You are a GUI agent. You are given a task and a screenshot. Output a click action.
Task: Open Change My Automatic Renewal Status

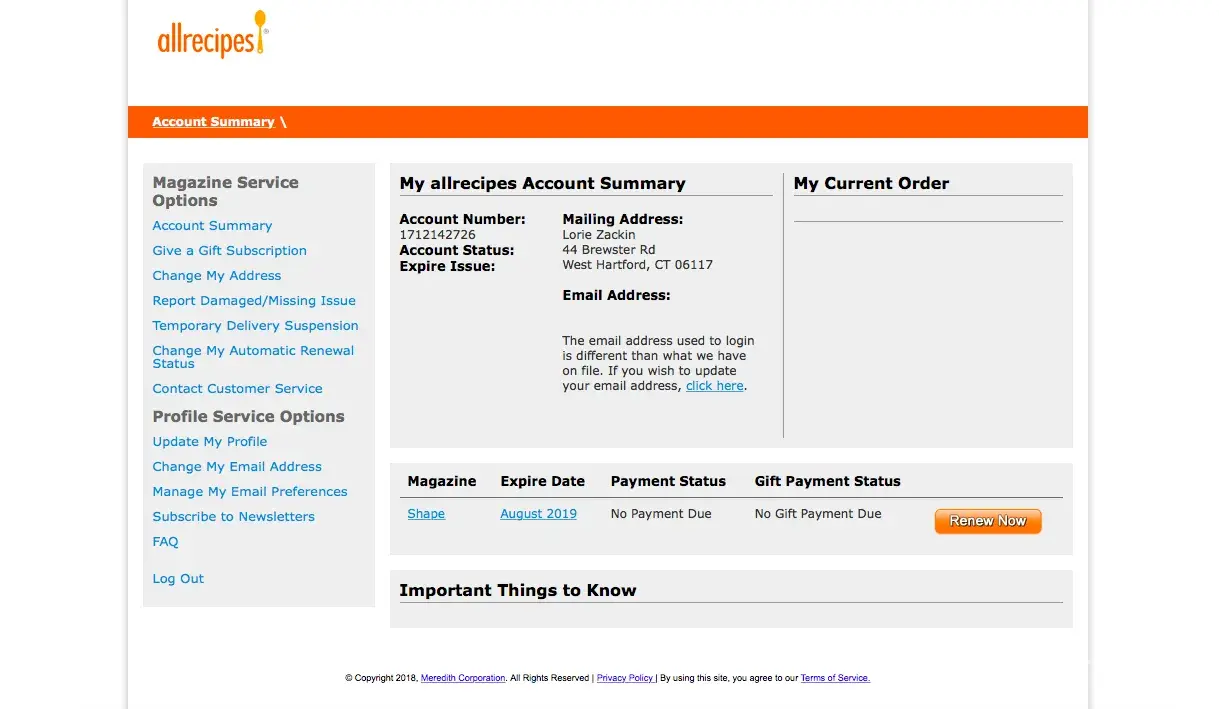coord(253,357)
